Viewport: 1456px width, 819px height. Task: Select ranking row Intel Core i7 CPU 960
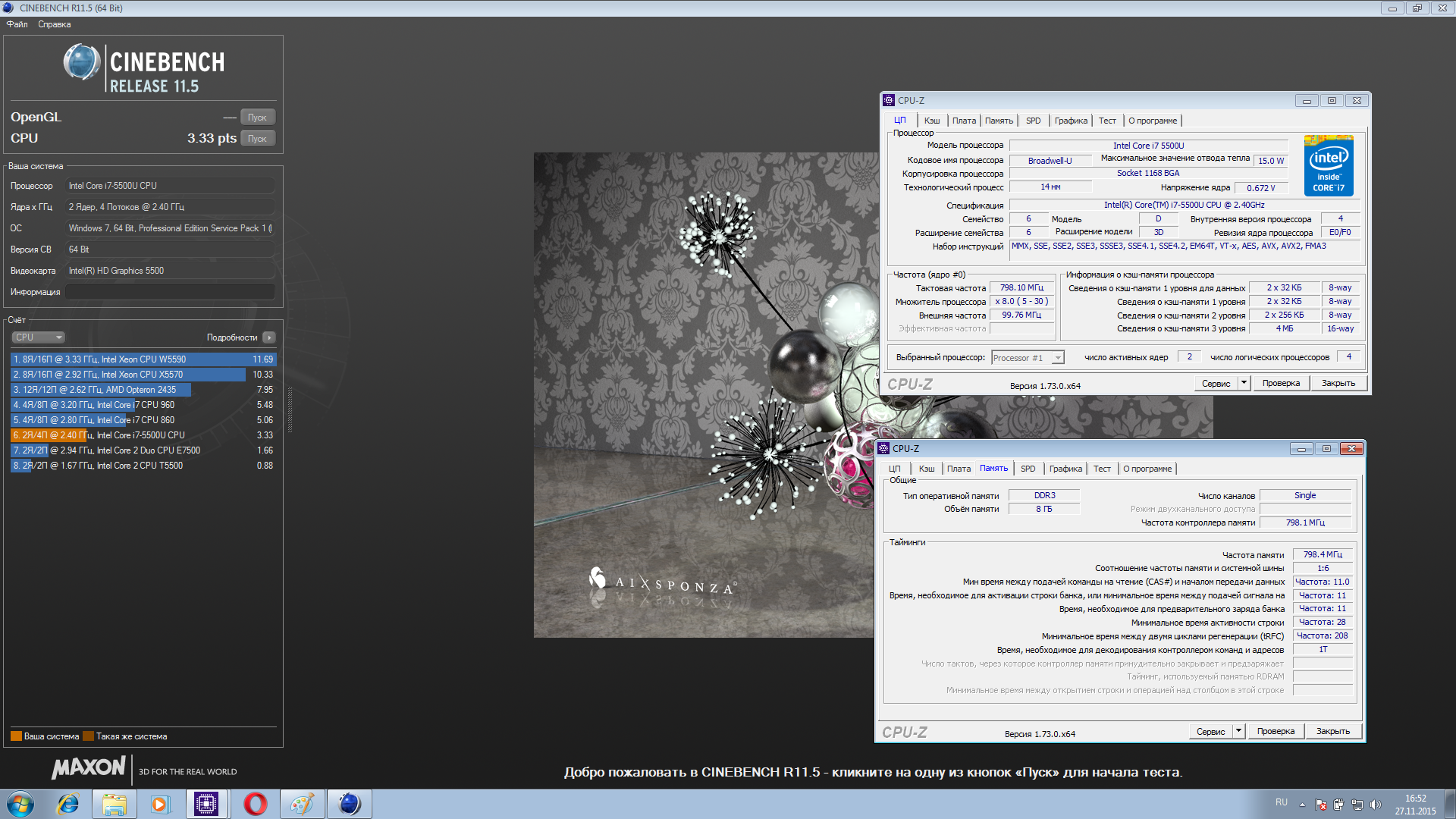[x=143, y=405]
